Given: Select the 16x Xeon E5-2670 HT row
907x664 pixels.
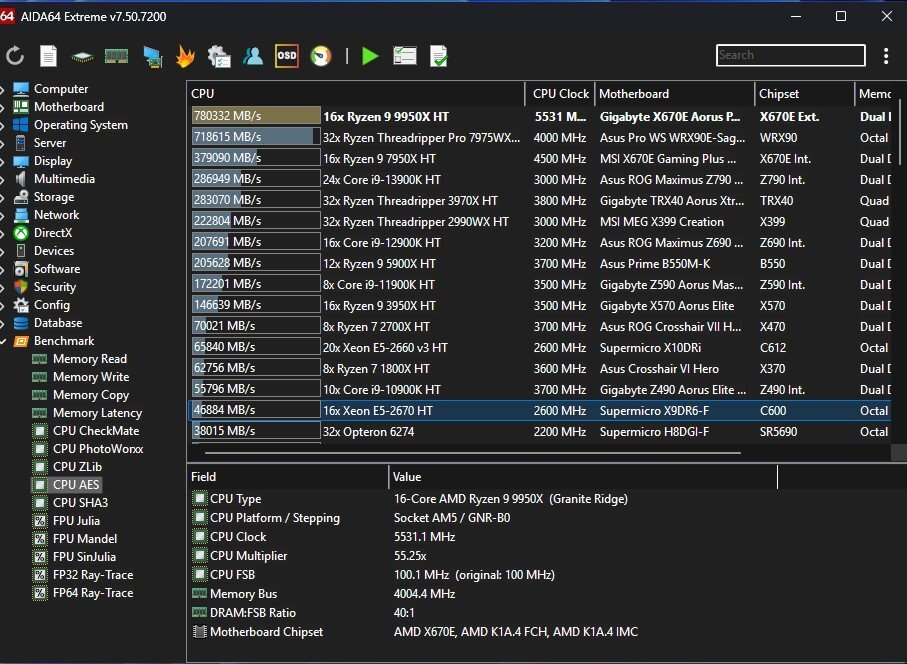Looking at the screenshot, I should tap(540, 411).
